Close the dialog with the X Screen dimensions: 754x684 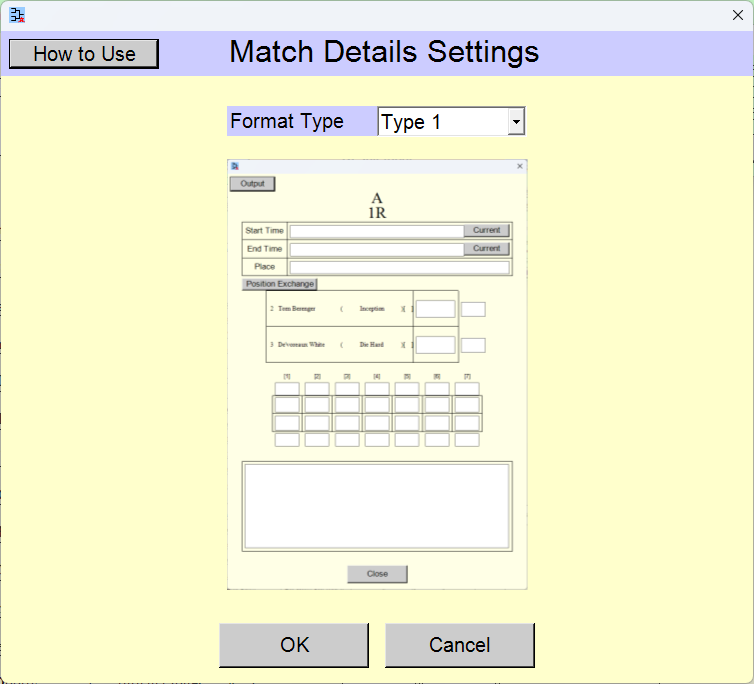(738, 15)
